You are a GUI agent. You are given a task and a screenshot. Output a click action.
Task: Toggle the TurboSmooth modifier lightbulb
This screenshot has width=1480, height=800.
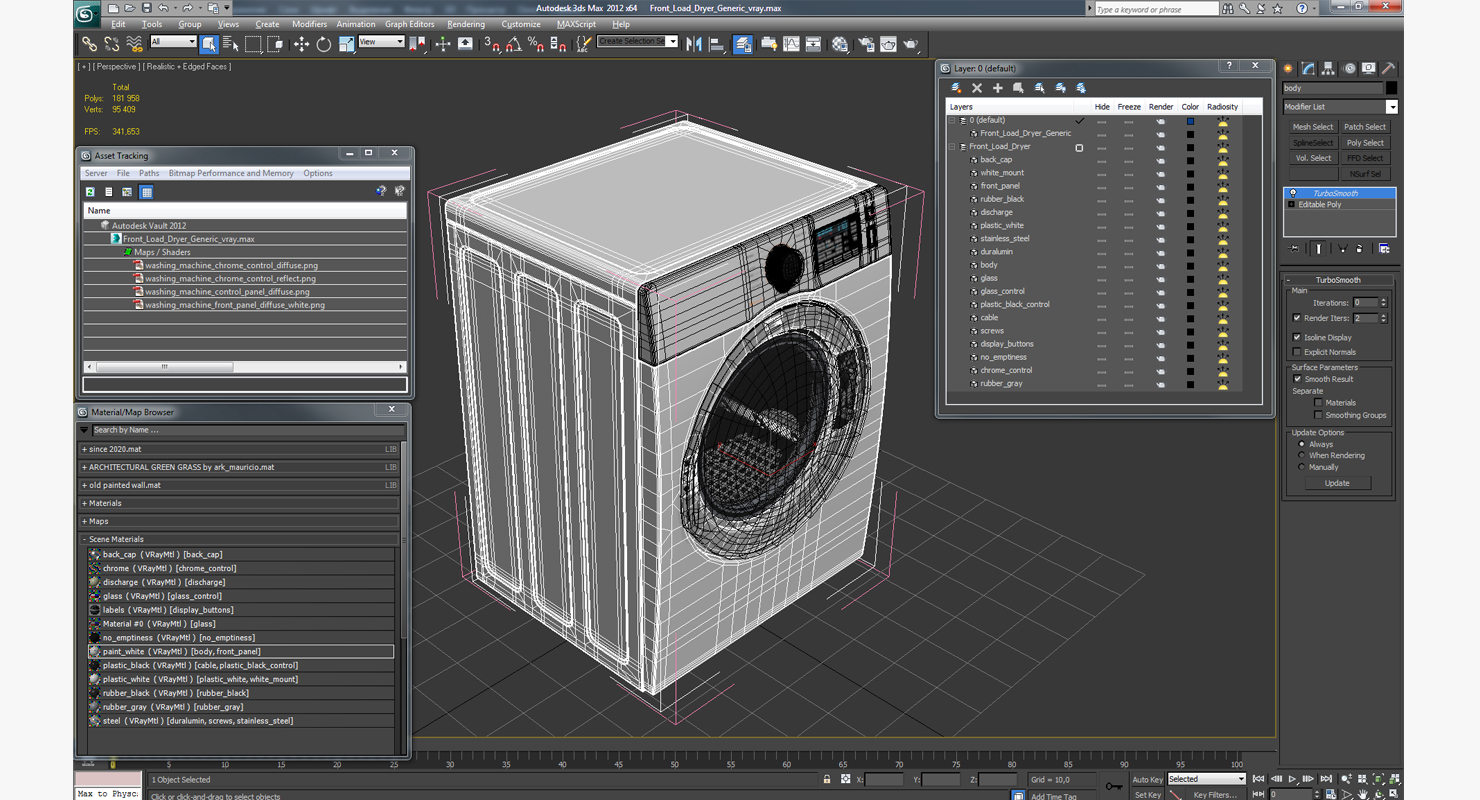coord(1293,193)
